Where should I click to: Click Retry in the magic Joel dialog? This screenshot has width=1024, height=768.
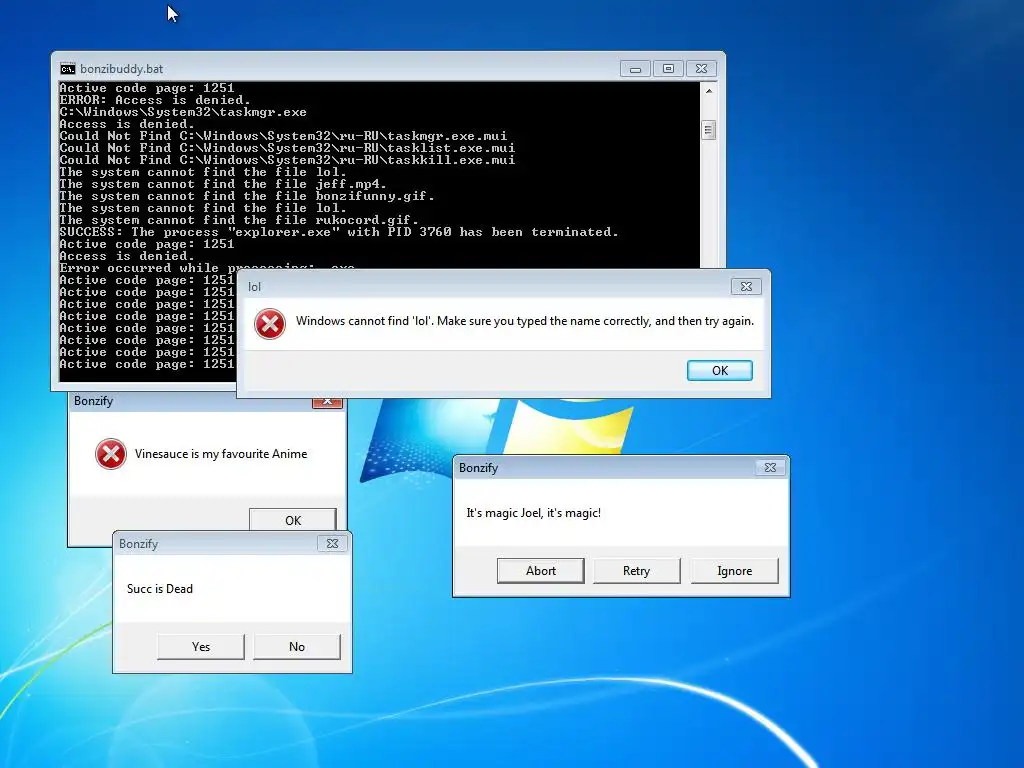point(636,571)
